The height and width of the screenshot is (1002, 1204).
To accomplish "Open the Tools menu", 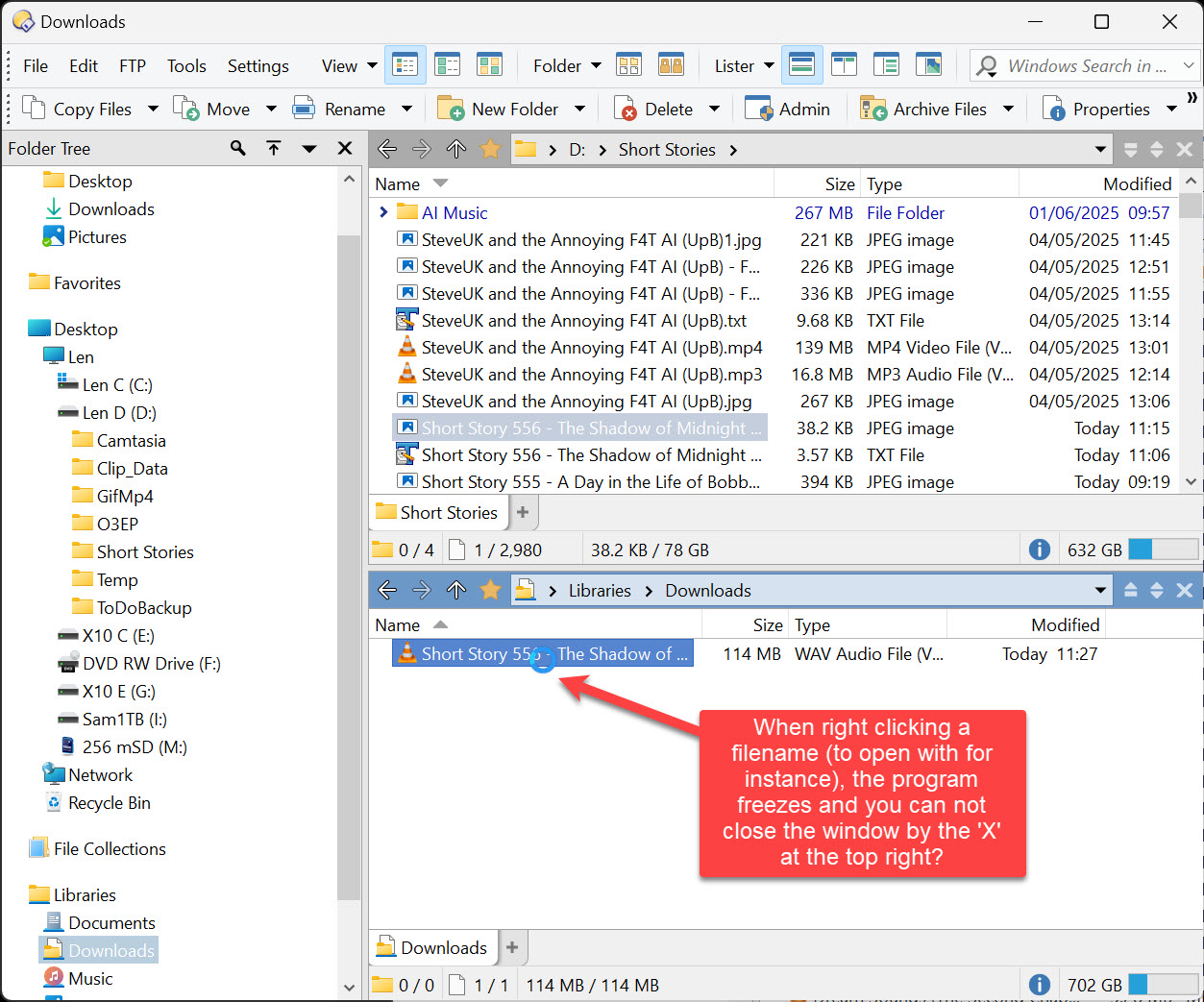I will click(x=186, y=65).
